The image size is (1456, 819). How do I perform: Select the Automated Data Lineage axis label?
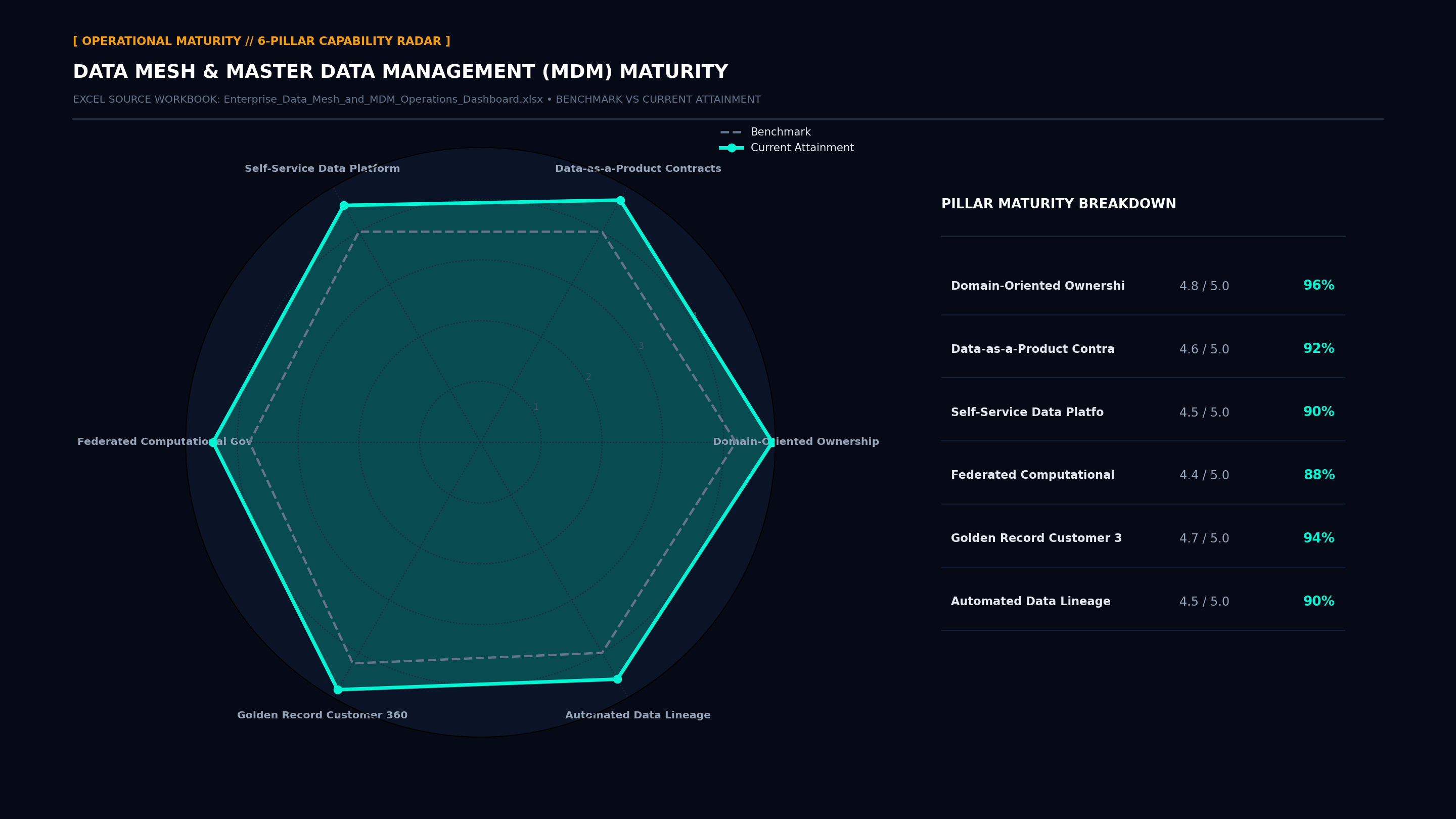click(x=638, y=715)
